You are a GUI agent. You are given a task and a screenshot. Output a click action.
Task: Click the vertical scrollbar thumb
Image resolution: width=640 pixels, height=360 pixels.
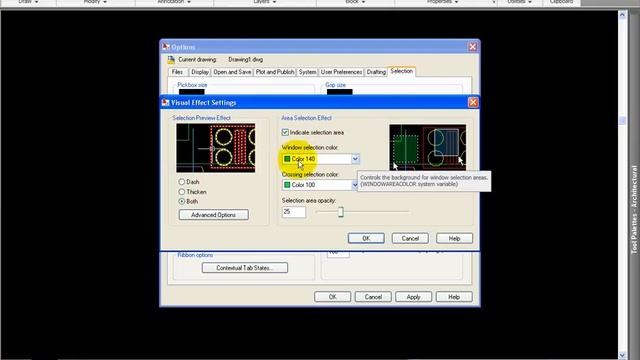[x=622, y=120]
